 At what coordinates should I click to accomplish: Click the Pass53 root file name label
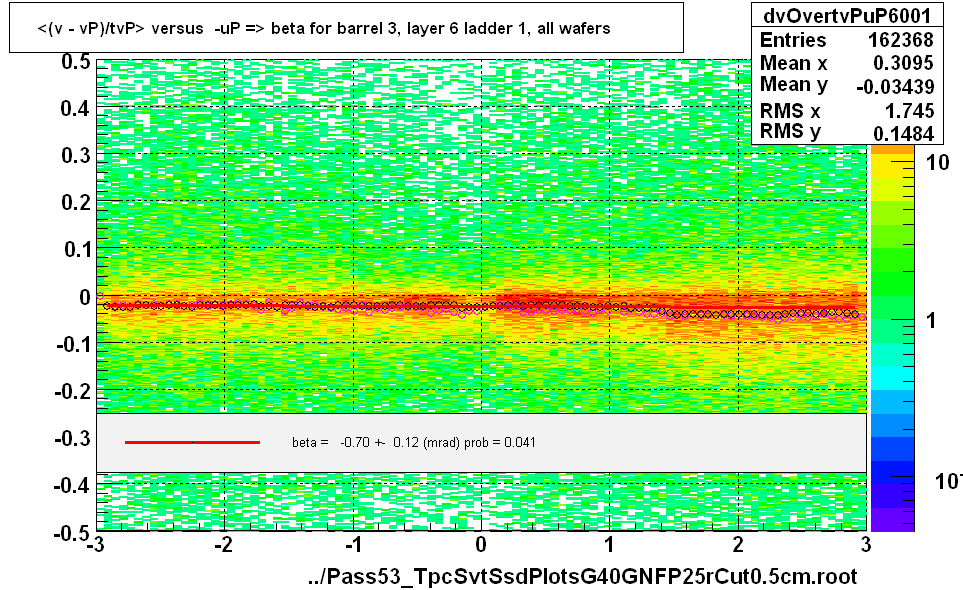pyautogui.click(x=582, y=576)
